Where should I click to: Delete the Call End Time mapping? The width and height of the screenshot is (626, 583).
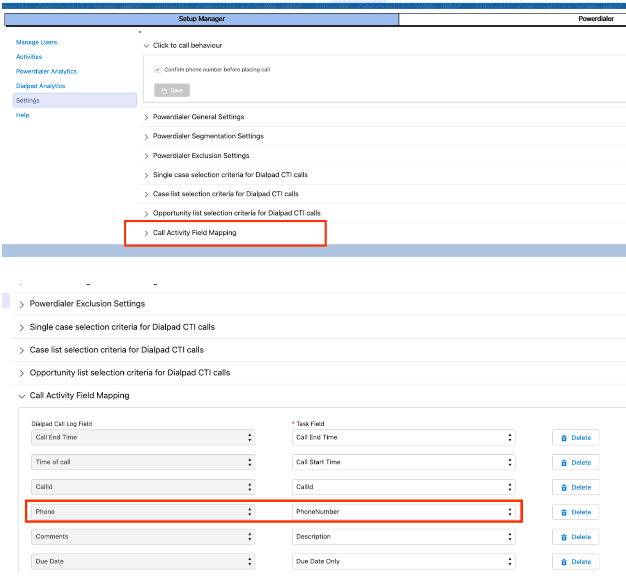tap(576, 438)
